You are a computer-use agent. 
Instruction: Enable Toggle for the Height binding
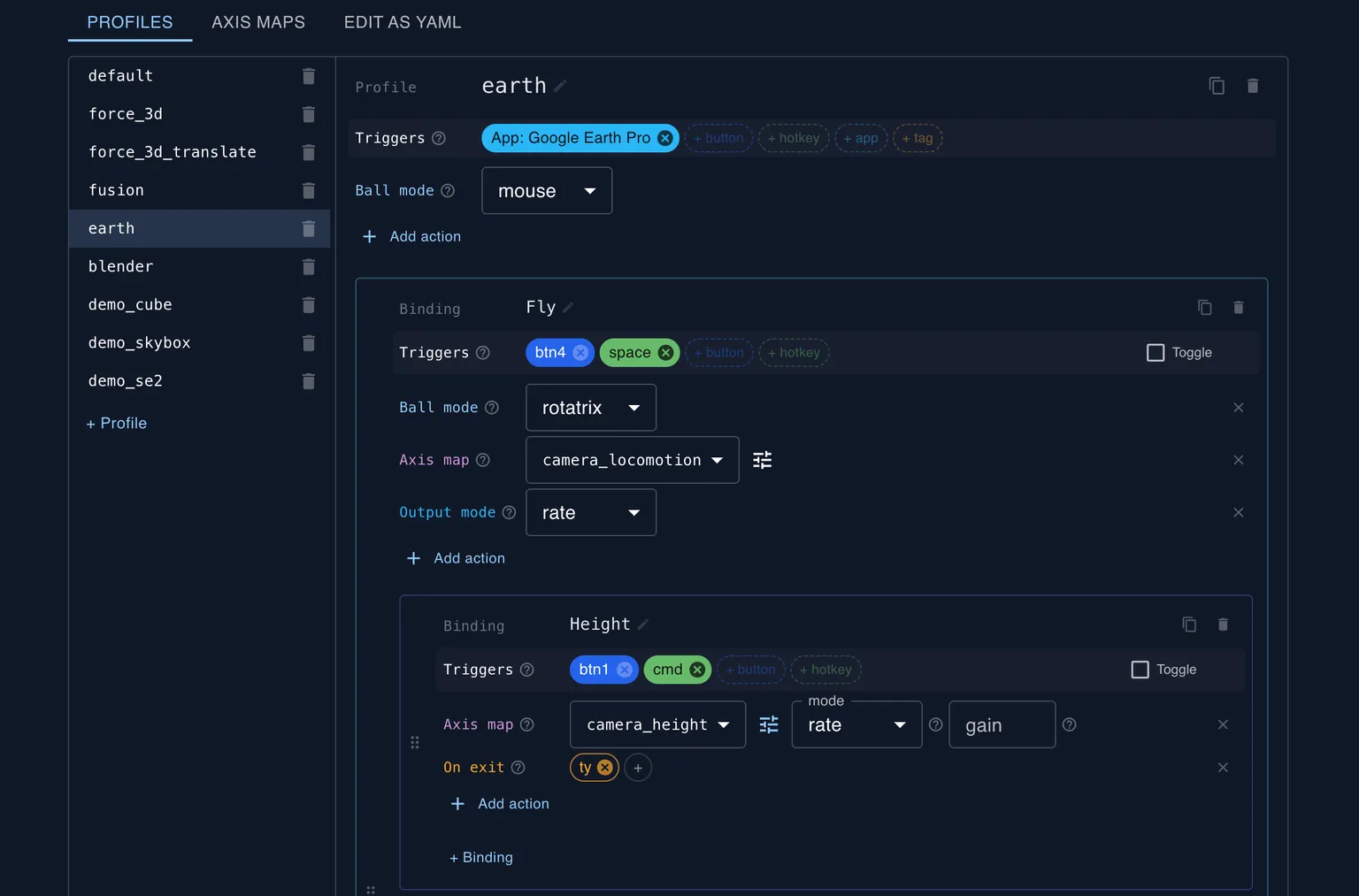point(1140,670)
